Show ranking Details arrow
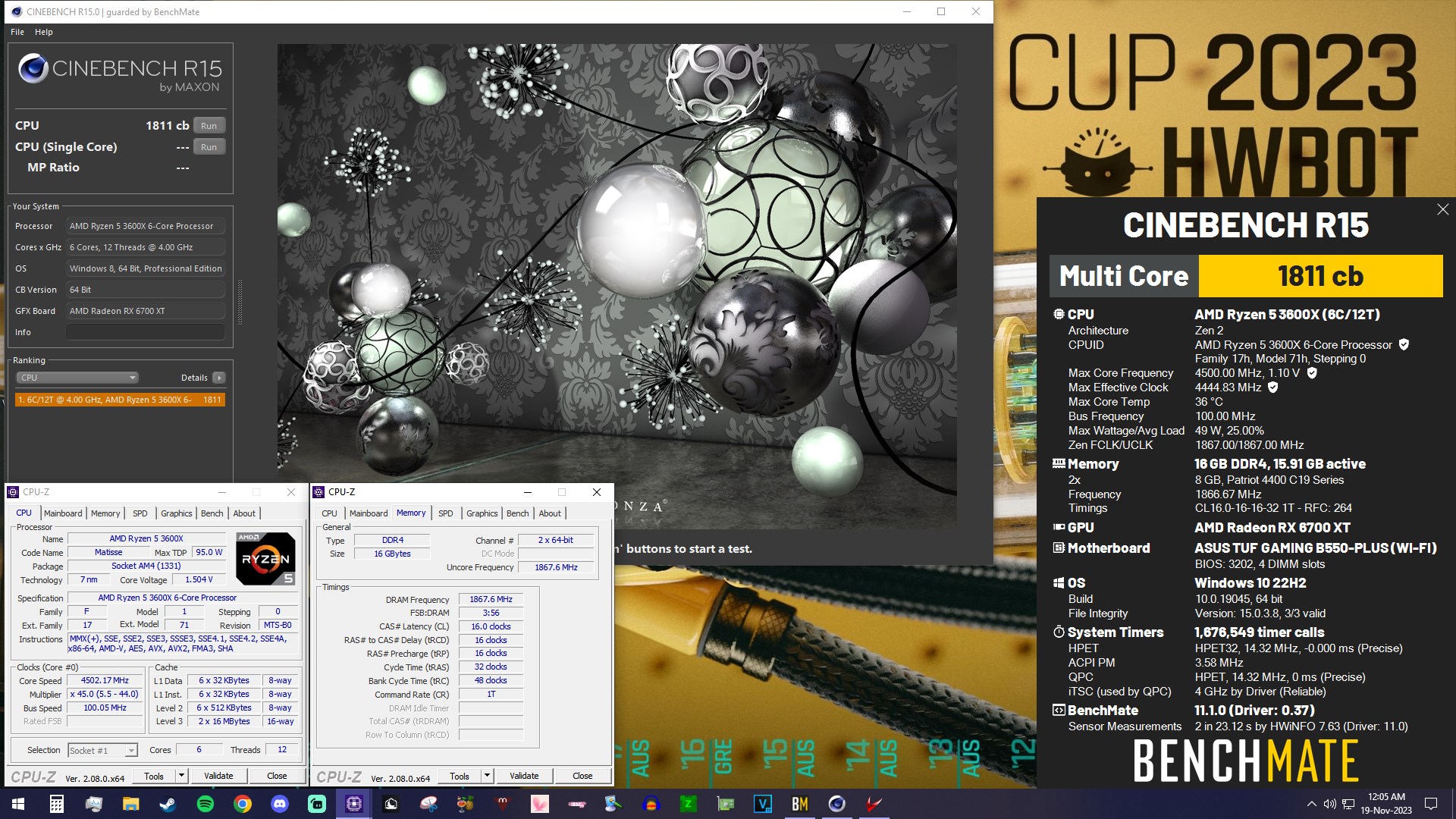 (x=219, y=378)
